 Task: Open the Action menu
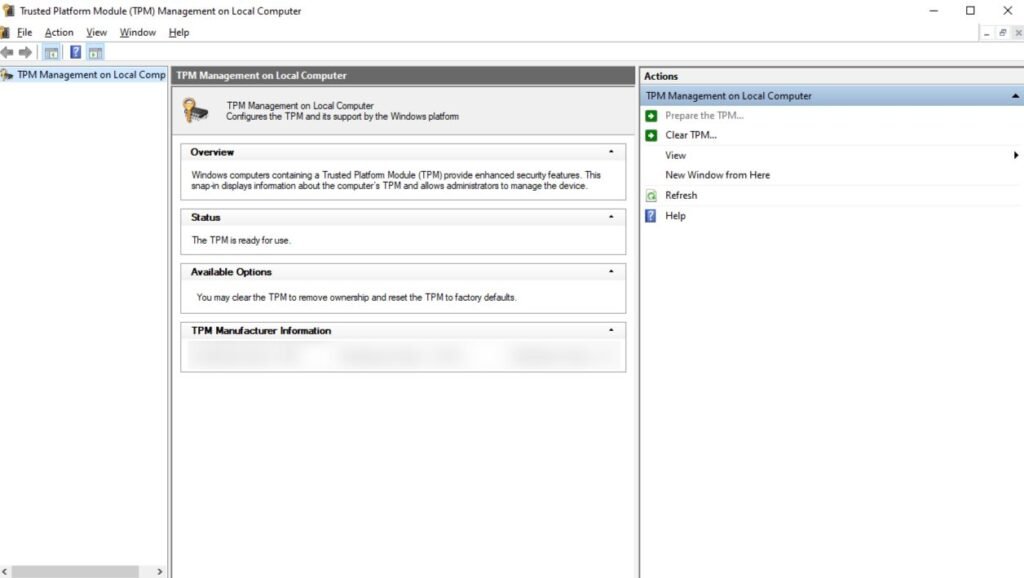point(59,32)
